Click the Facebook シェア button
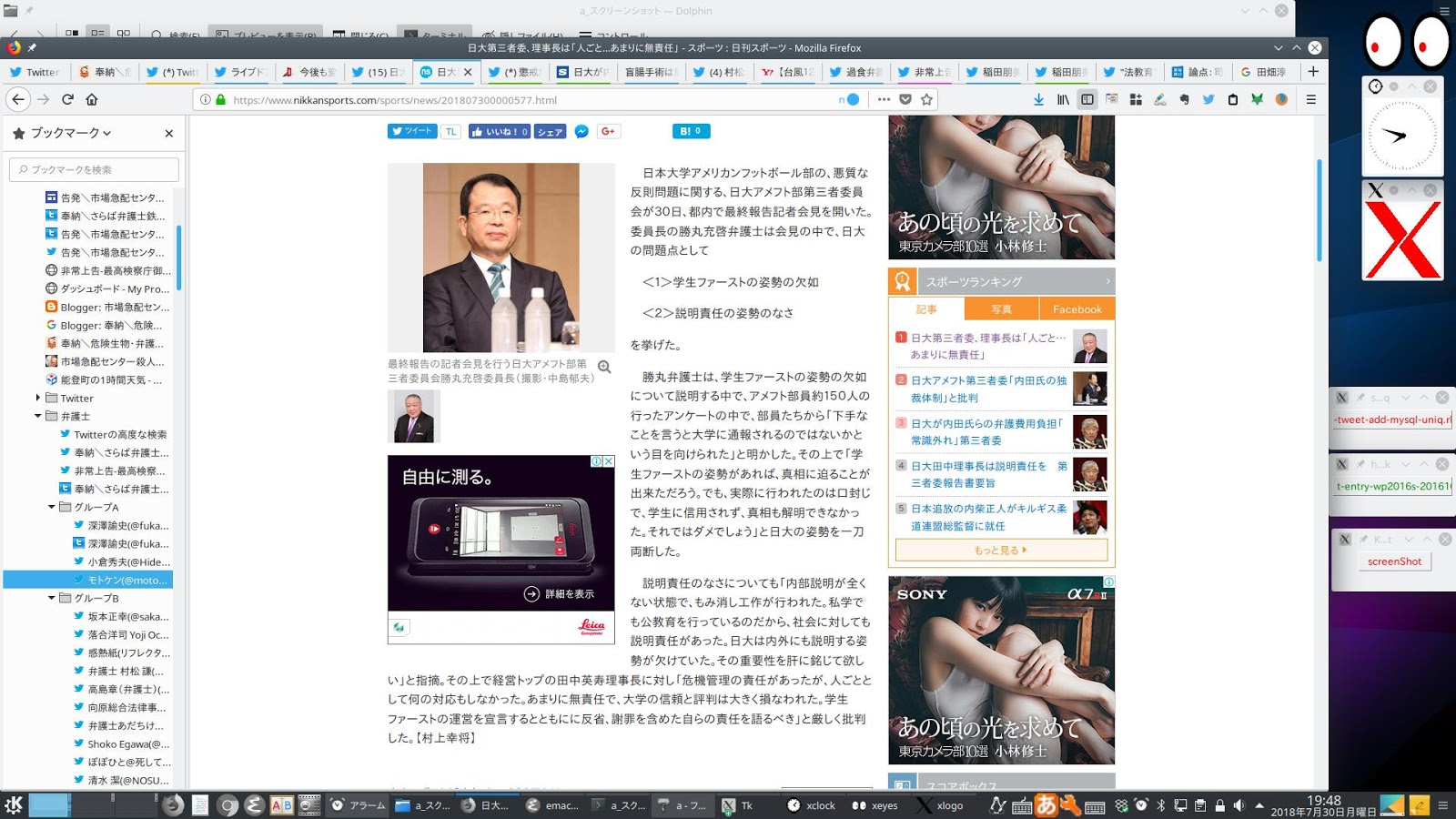The image size is (1456, 819). pyautogui.click(x=550, y=132)
